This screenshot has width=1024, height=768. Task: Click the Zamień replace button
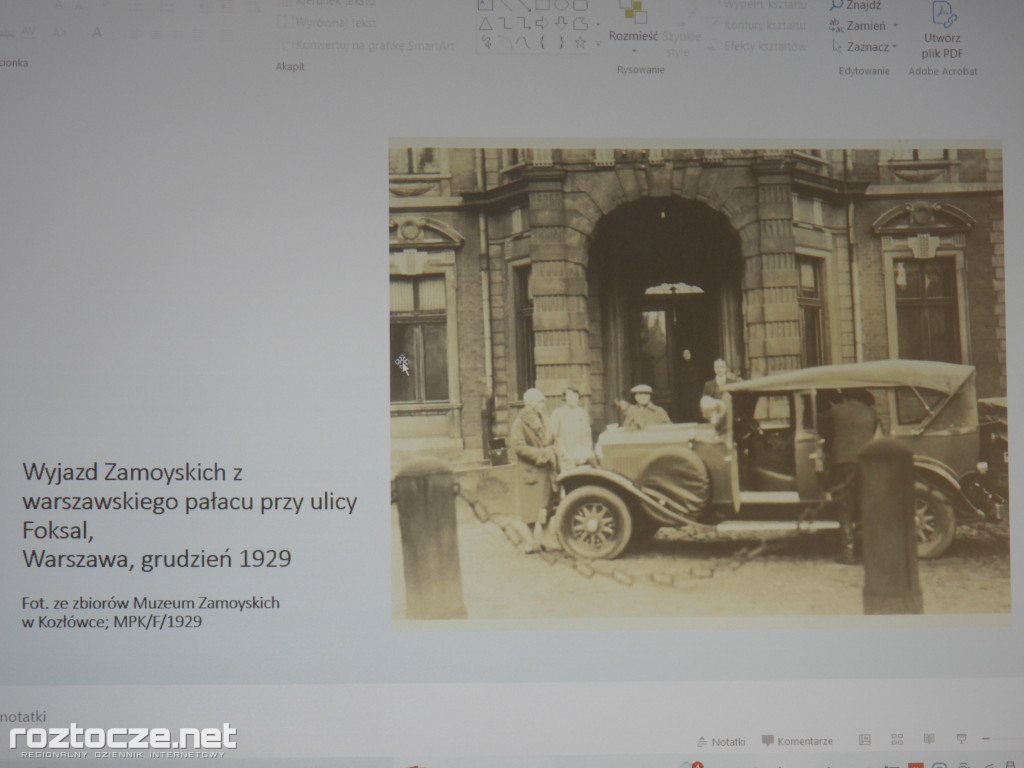(857, 25)
